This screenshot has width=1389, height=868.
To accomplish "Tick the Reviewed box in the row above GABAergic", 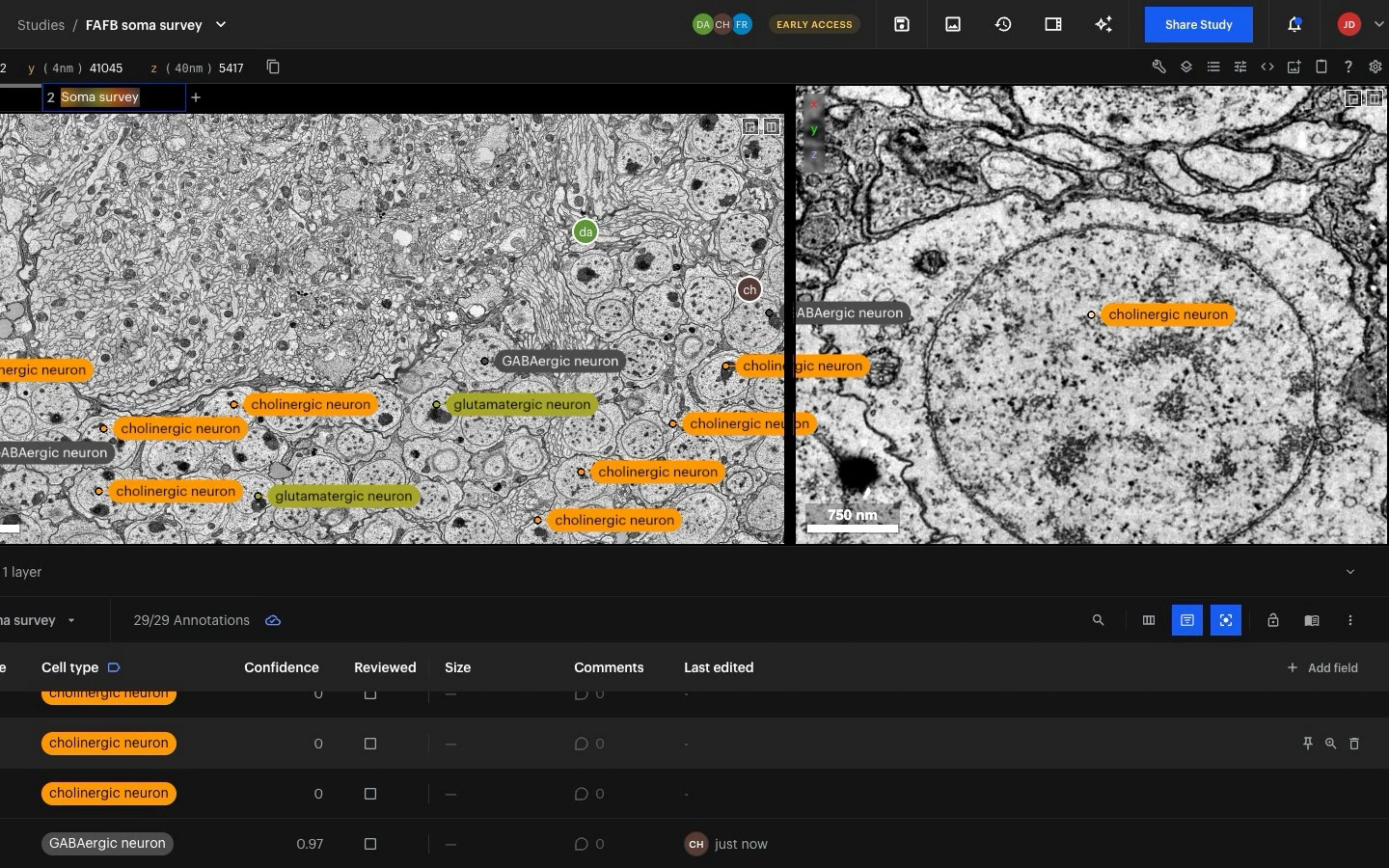I will click(370, 794).
